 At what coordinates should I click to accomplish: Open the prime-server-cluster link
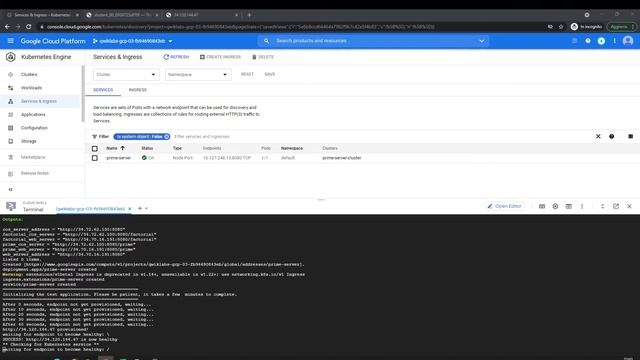(342, 158)
